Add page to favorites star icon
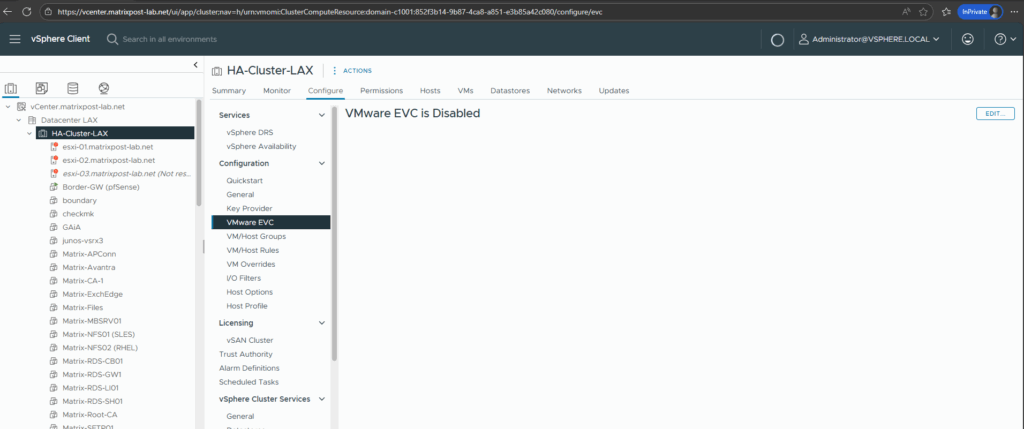Screen dimensions: 1024x429 tap(923, 12)
